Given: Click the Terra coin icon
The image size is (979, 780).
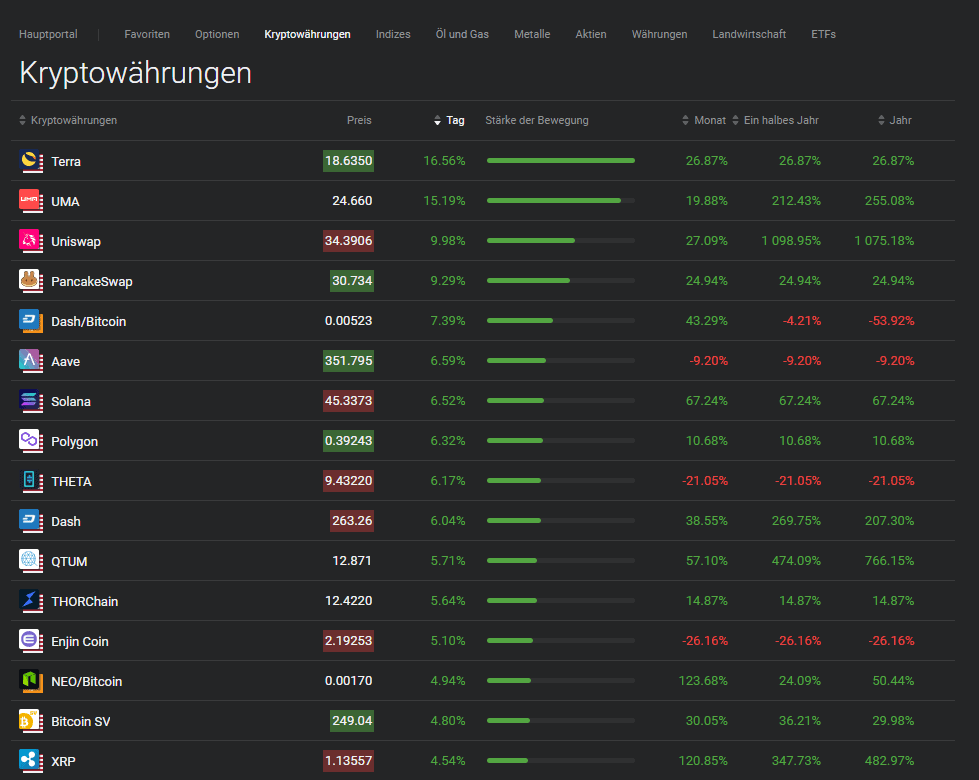Looking at the screenshot, I should click(x=30, y=161).
